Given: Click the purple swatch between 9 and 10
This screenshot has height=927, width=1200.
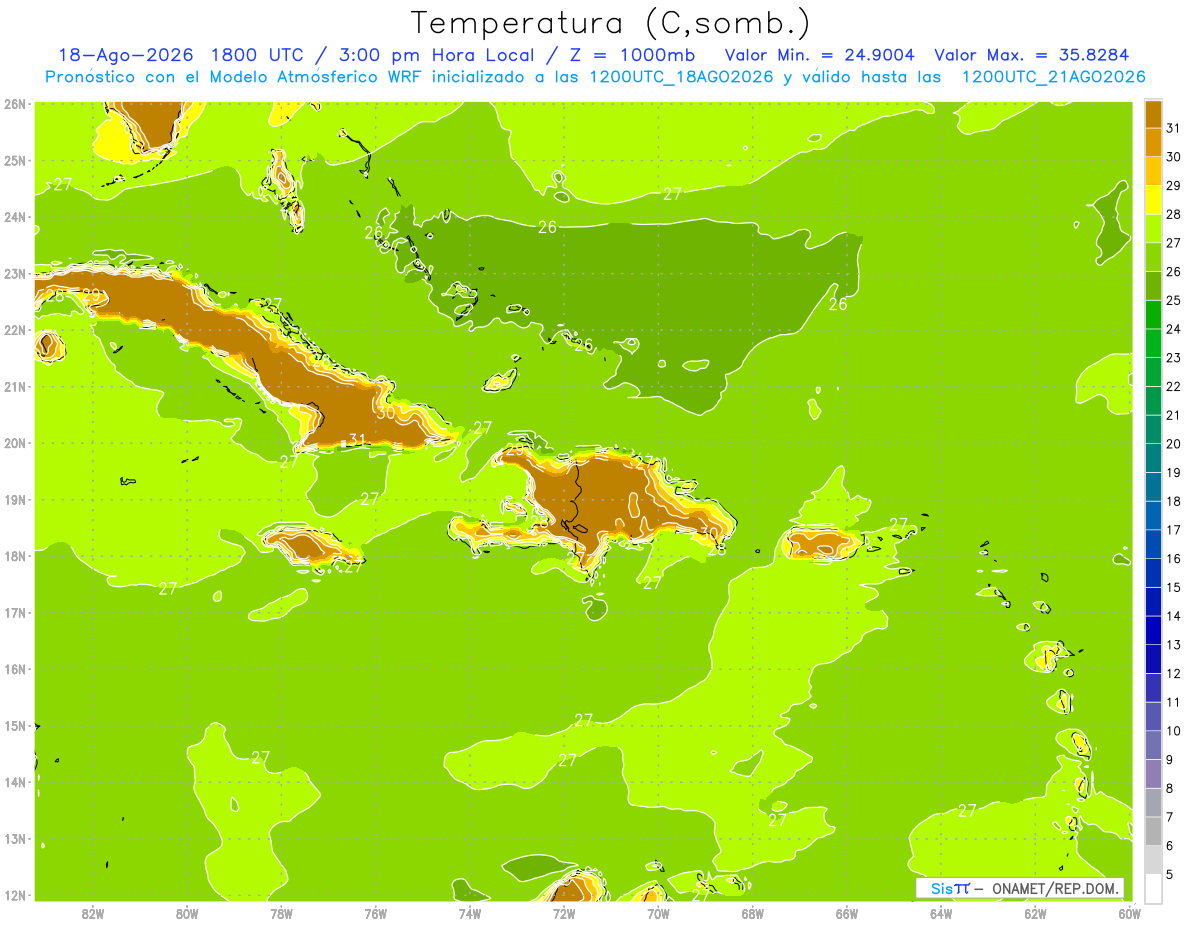Looking at the screenshot, I should click(x=1153, y=745).
